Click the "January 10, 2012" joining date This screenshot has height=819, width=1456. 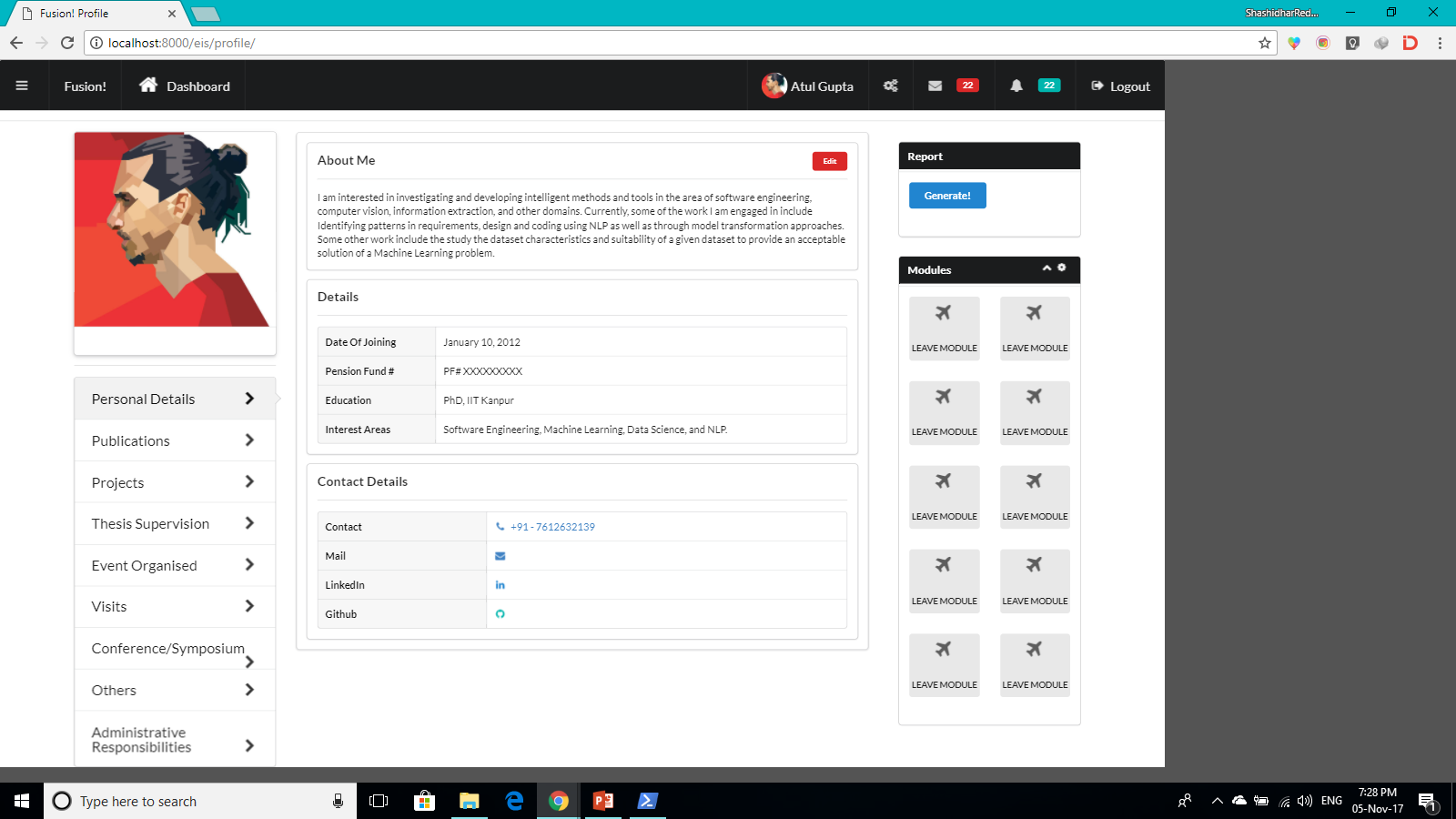pyautogui.click(x=482, y=342)
